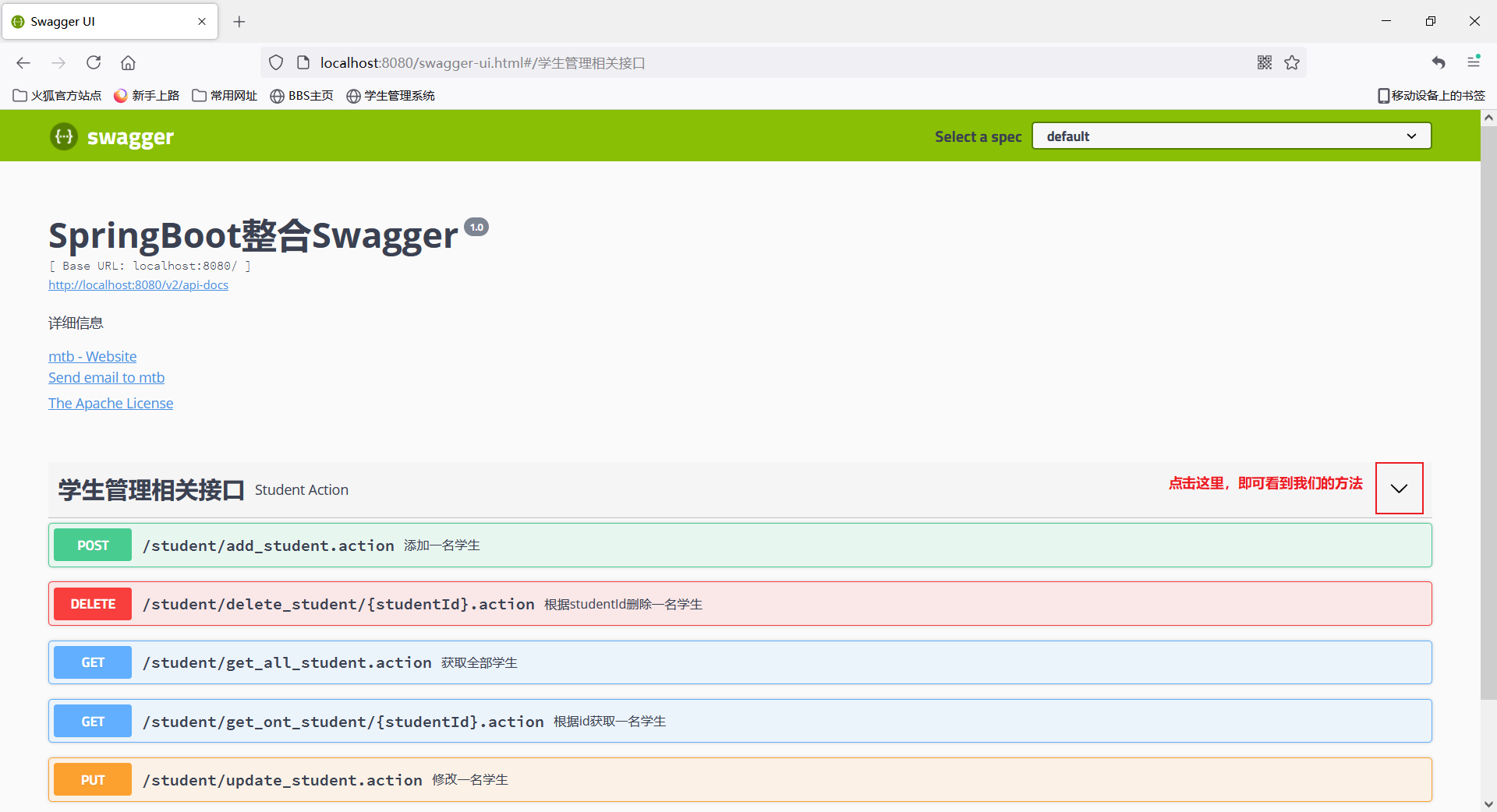Click the Student Action subtitle text

pyautogui.click(x=302, y=489)
